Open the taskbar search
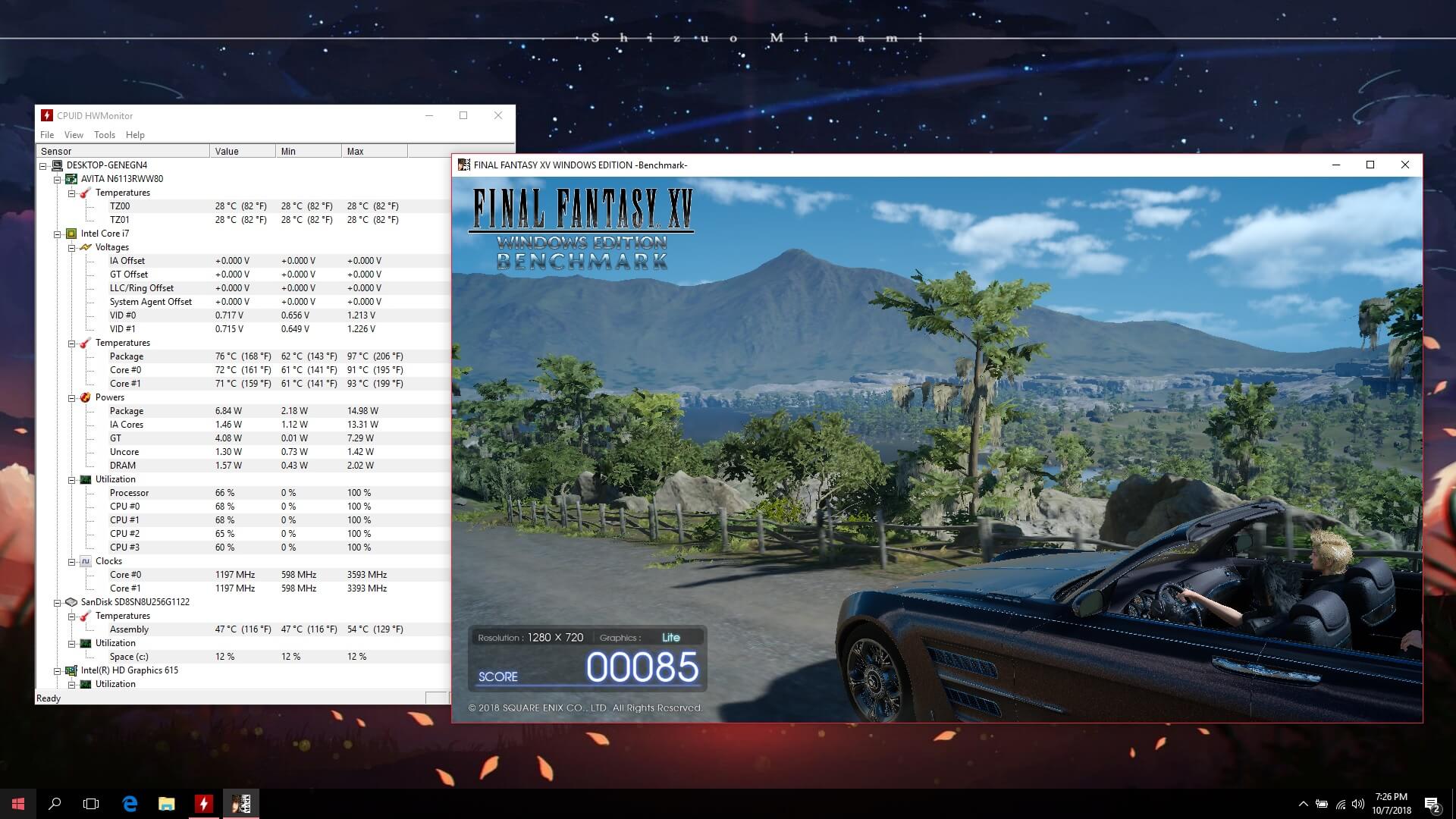Screen dimensions: 1456x819 tap(55, 804)
